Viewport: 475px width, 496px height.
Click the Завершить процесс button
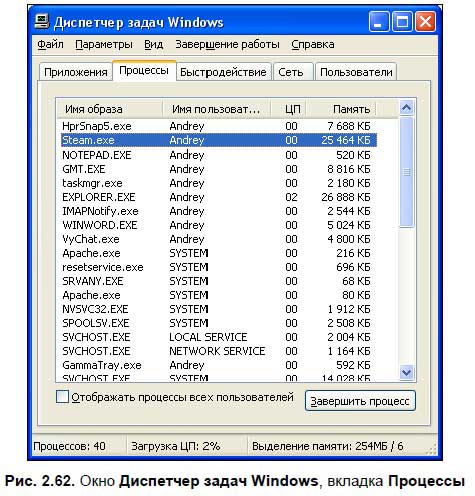pyautogui.click(x=360, y=401)
